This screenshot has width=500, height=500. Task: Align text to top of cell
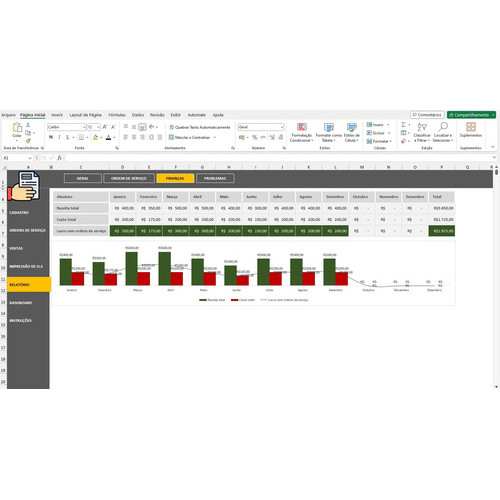pos(126,127)
